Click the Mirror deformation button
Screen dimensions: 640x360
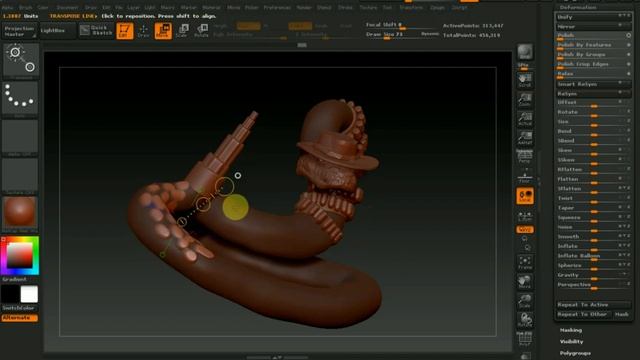[593, 27]
